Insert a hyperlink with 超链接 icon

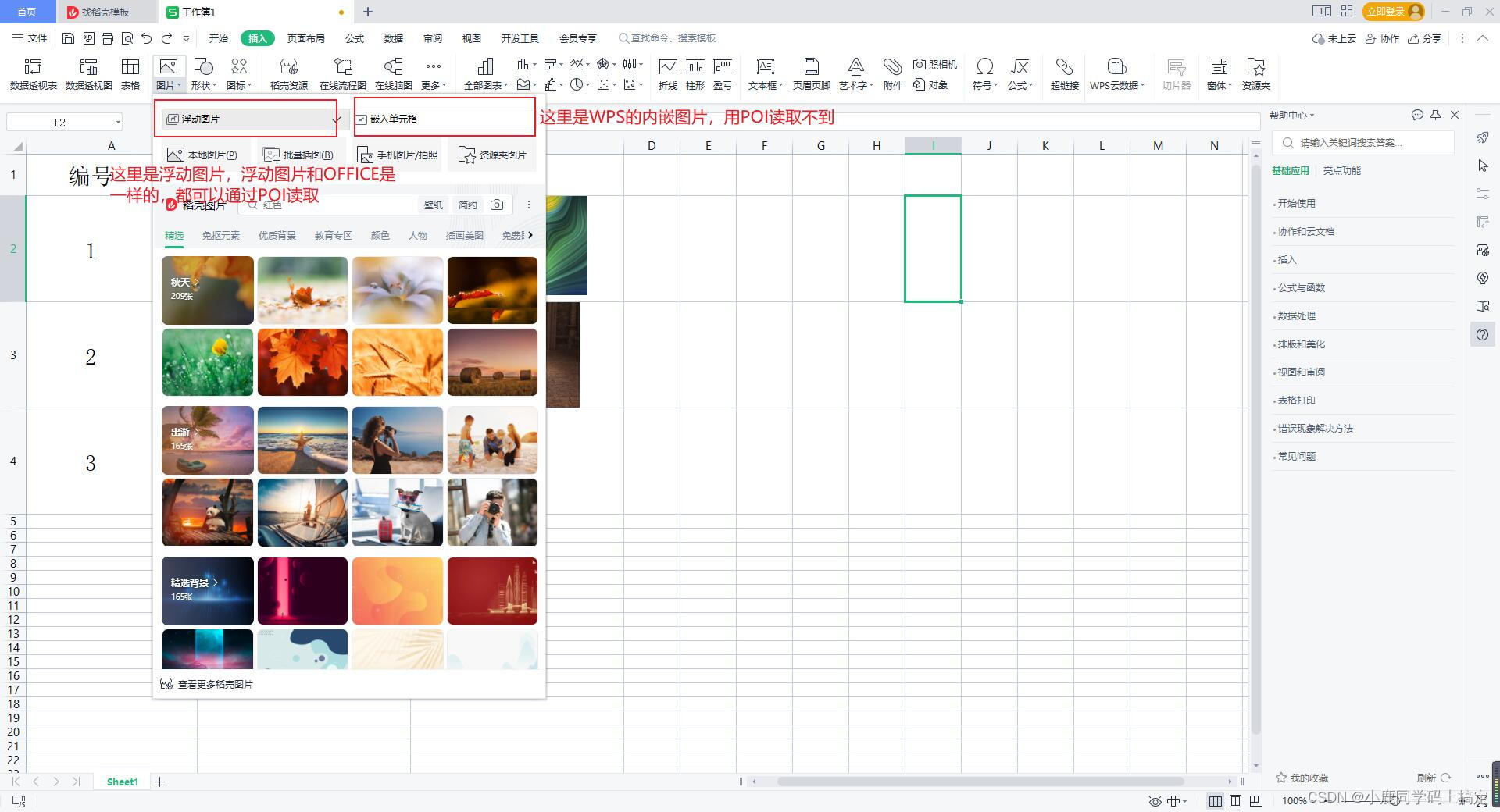coord(1064,73)
